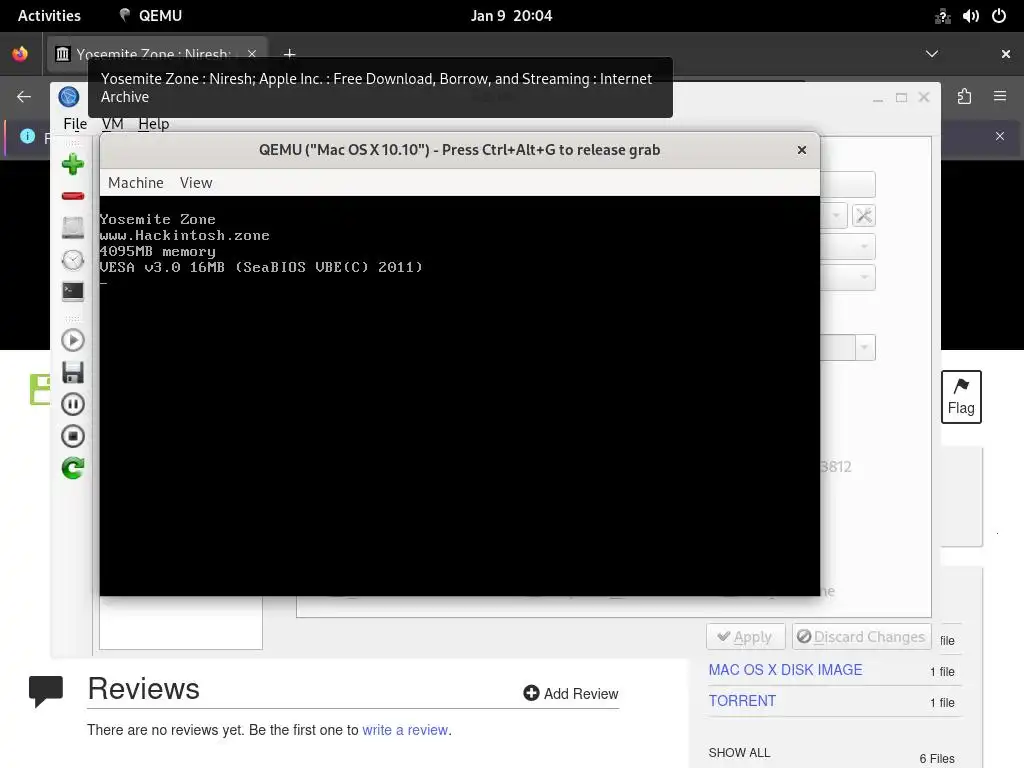Click the volume speaker tray icon

[970, 16]
